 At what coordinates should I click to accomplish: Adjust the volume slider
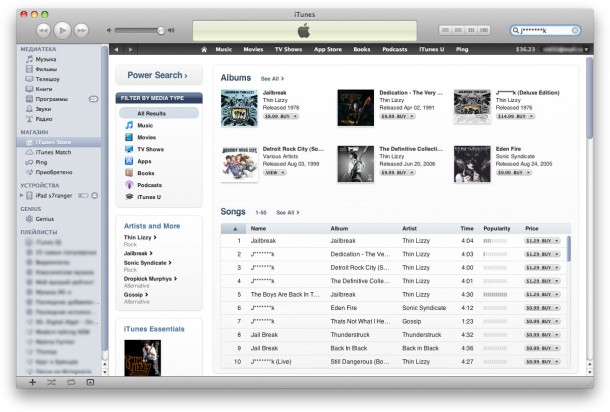pos(159,30)
